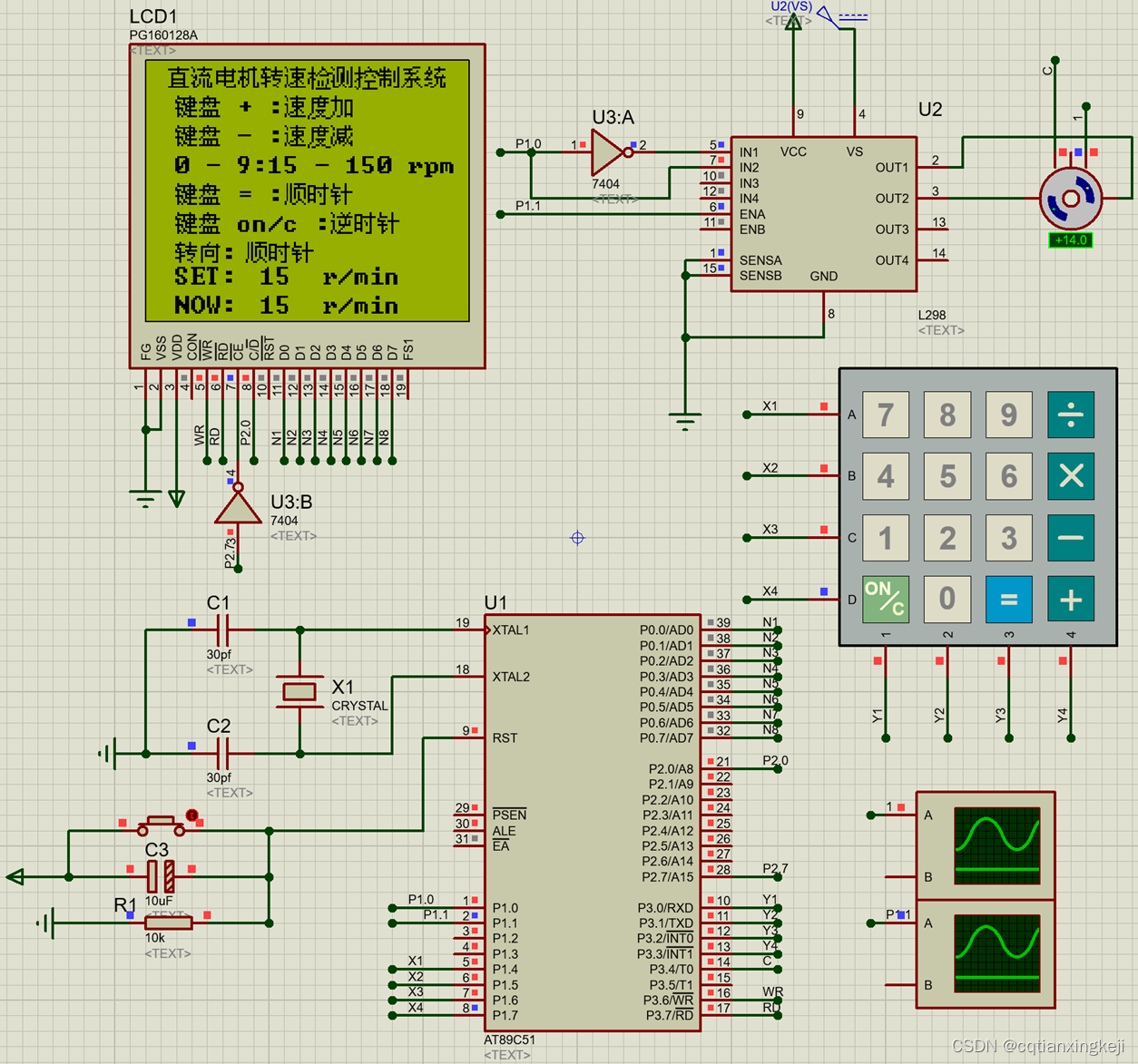Viewport: 1138px width, 1064px height.
Task: Click the blue equals keypad key
Action: coord(1008,599)
